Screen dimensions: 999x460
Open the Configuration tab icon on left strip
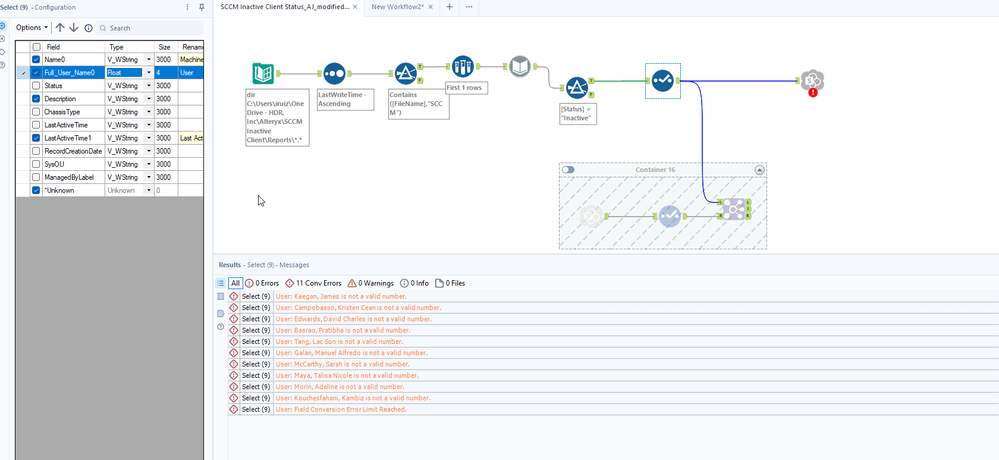(x=3, y=26)
